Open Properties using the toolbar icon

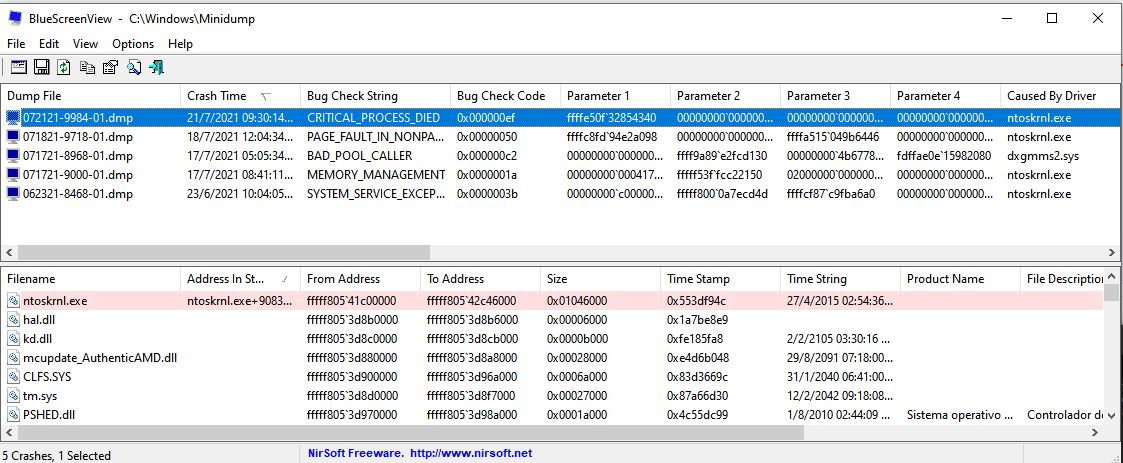[110, 67]
